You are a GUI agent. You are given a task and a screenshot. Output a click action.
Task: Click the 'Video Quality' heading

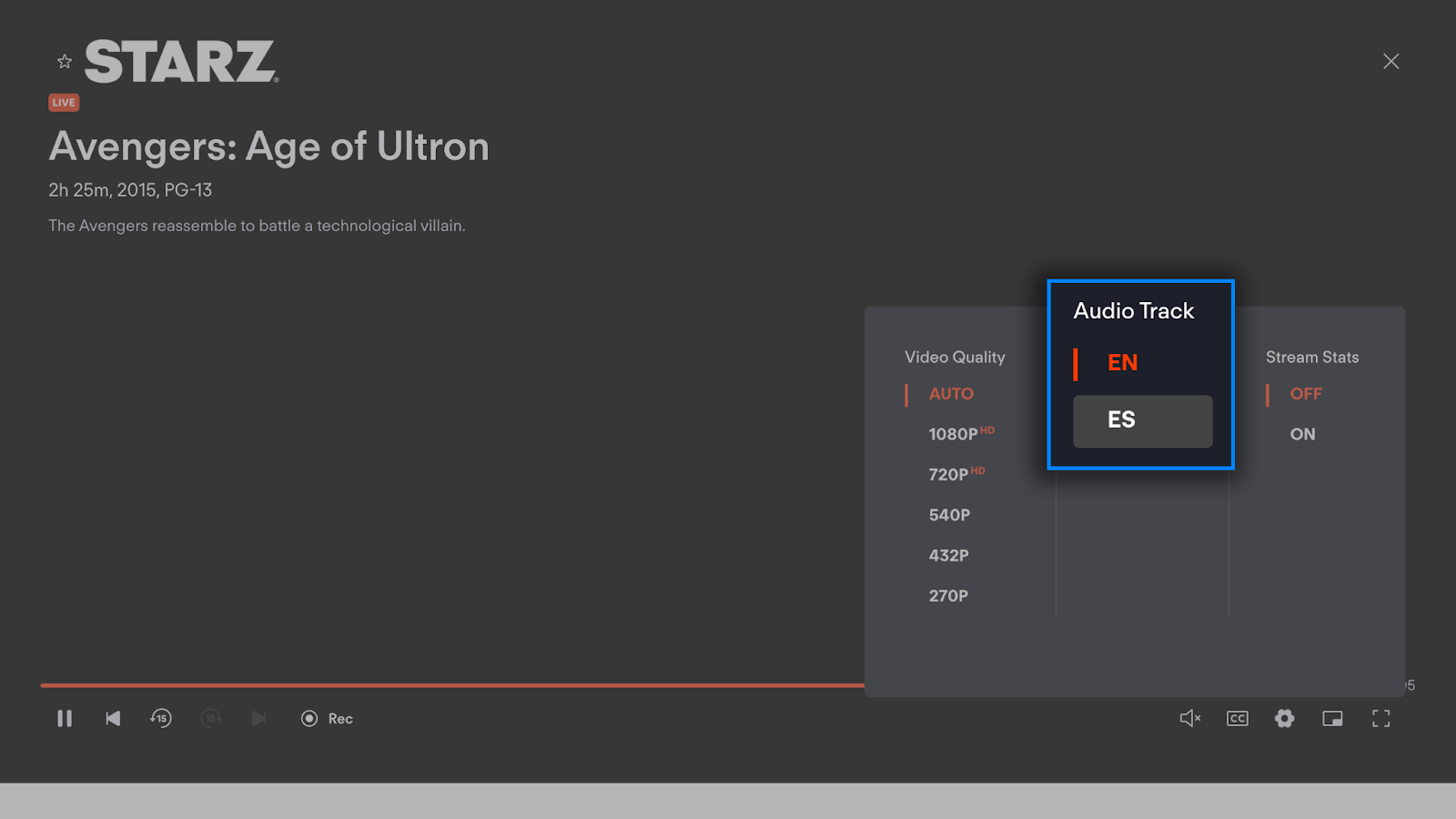955,358
